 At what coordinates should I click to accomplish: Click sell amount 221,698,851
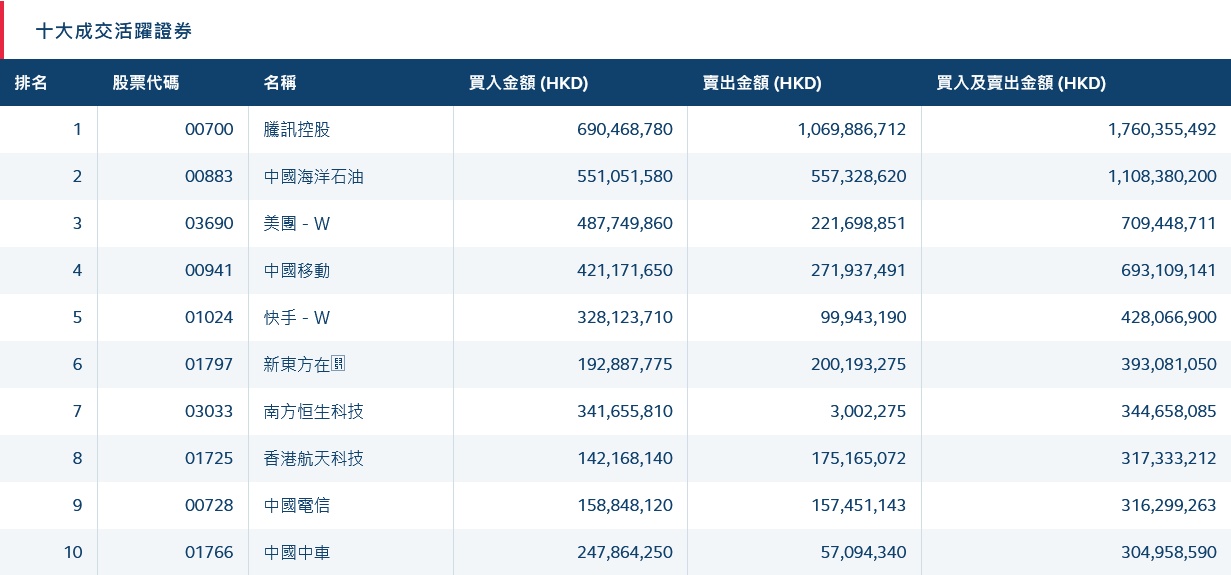(859, 223)
